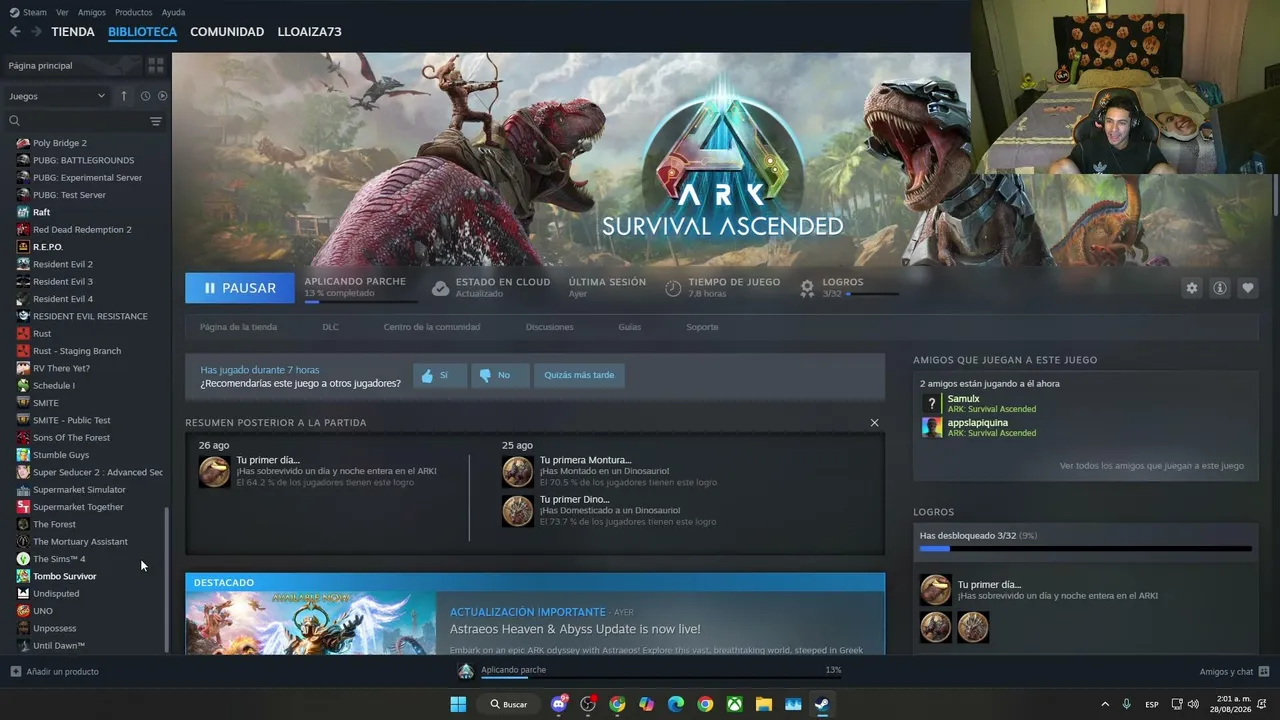The image size is (1280, 720).
Task: Open the advanced library filters icon
Action: (x=156, y=121)
